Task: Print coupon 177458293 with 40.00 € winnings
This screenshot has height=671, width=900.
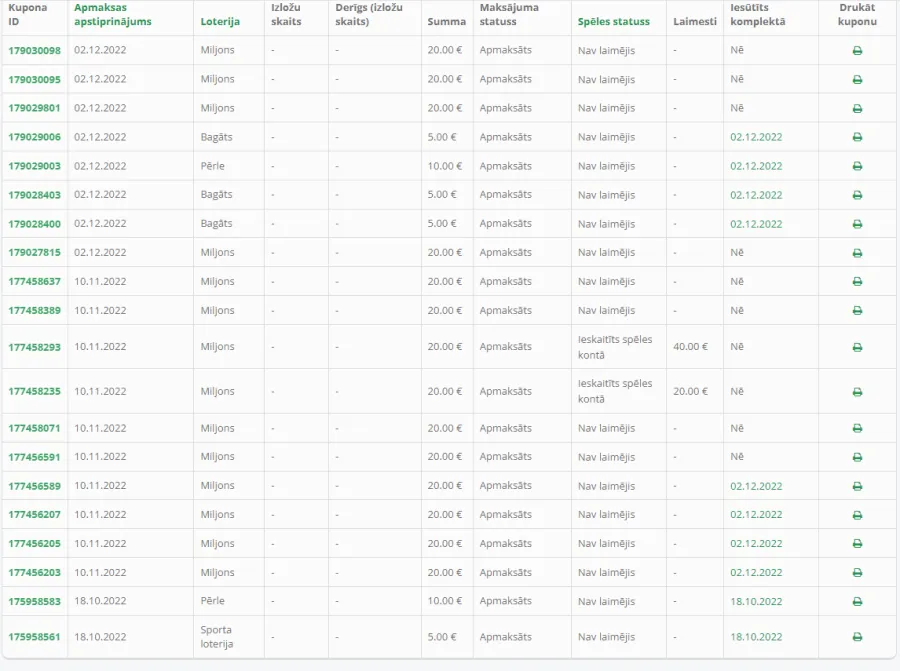Action: pos(857,347)
